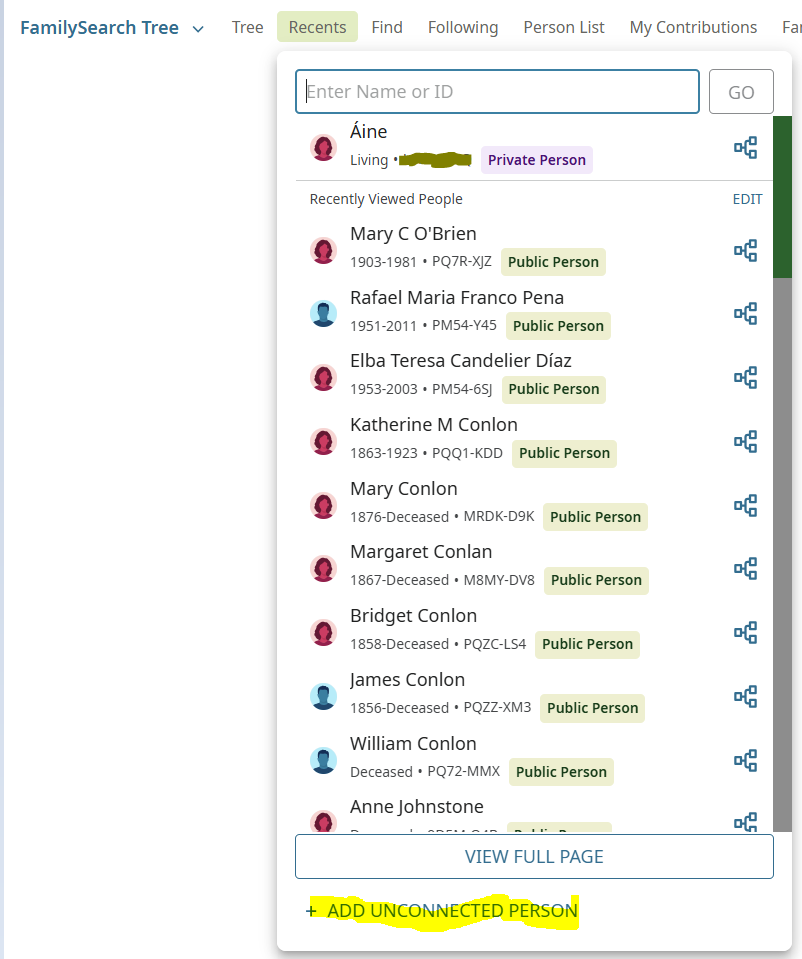
Task: Open the Find tab
Action: (387, 27)
